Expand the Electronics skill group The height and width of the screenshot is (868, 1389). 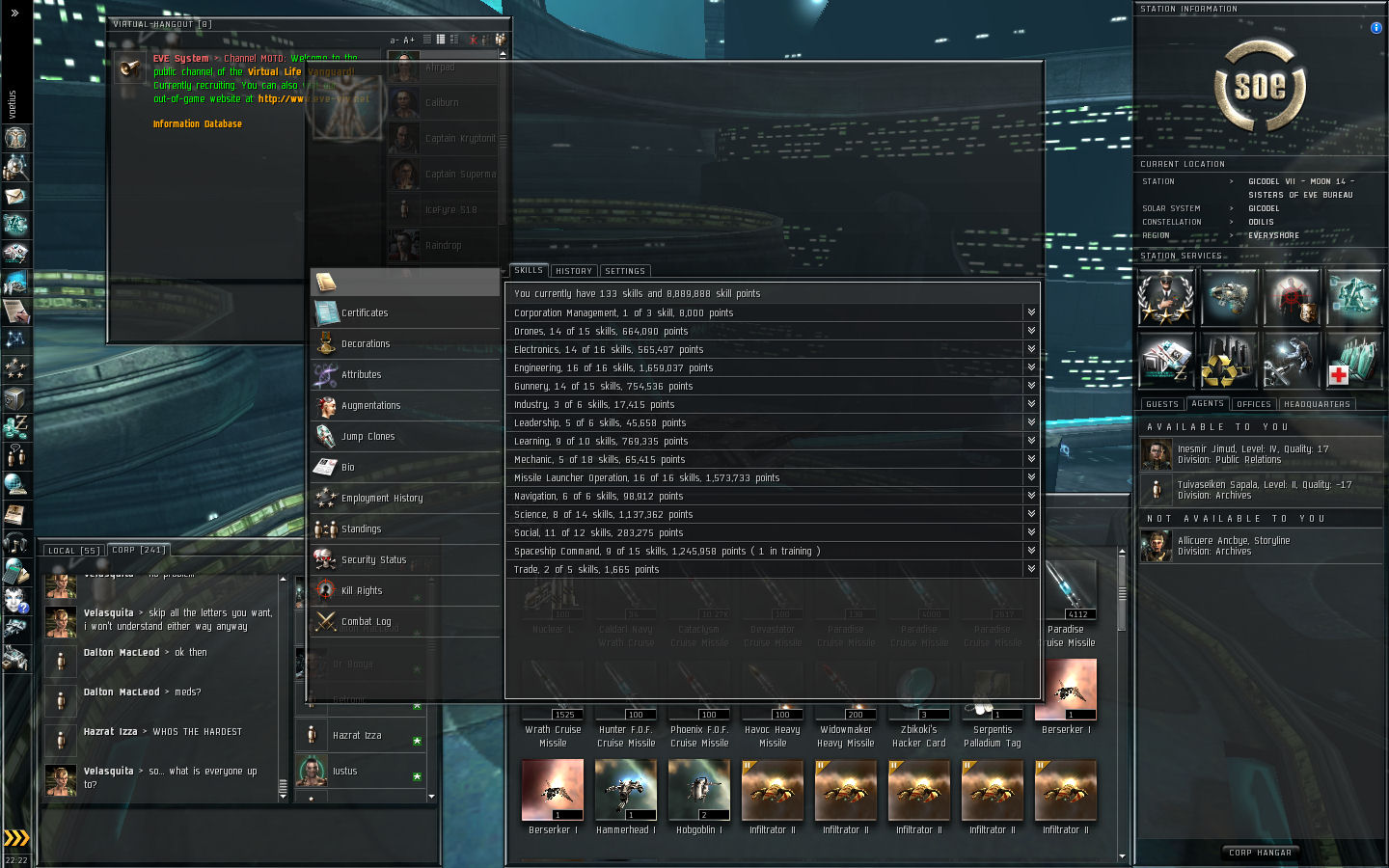pyautogui.click(x=1031, y=349)
